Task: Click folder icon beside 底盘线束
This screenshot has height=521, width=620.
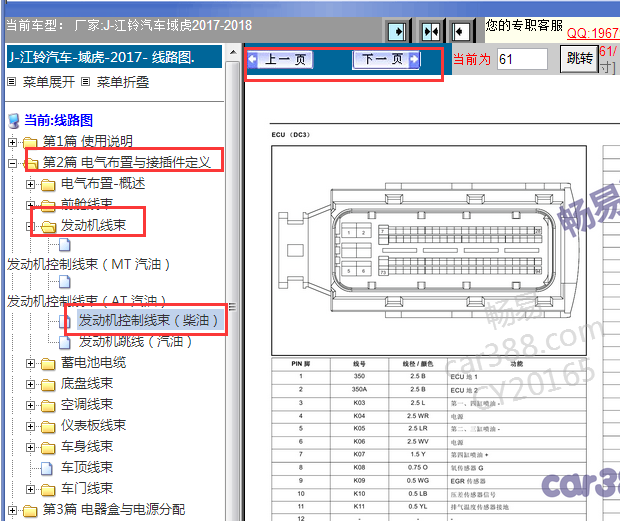Action: tap(48, 385)
